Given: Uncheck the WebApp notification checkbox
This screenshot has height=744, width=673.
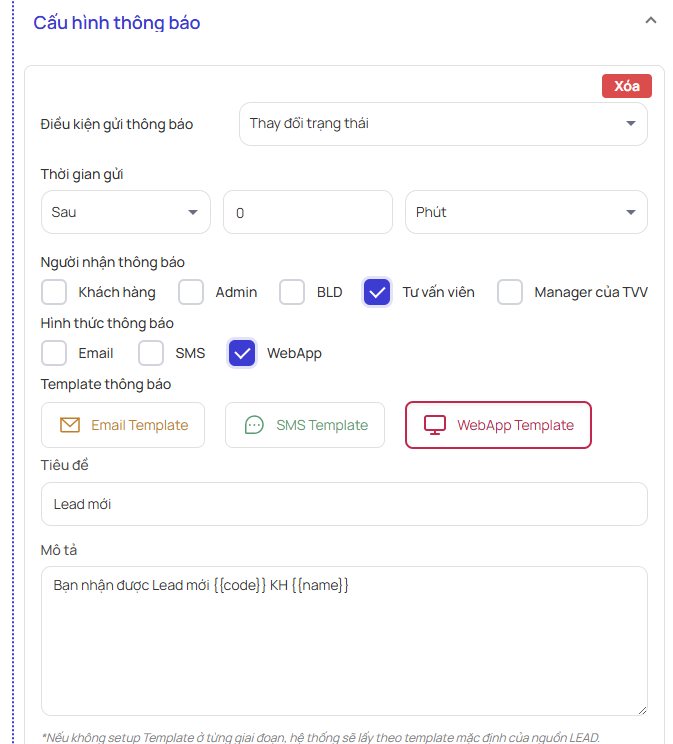Looking at the screenshot, I should point(242,353).
